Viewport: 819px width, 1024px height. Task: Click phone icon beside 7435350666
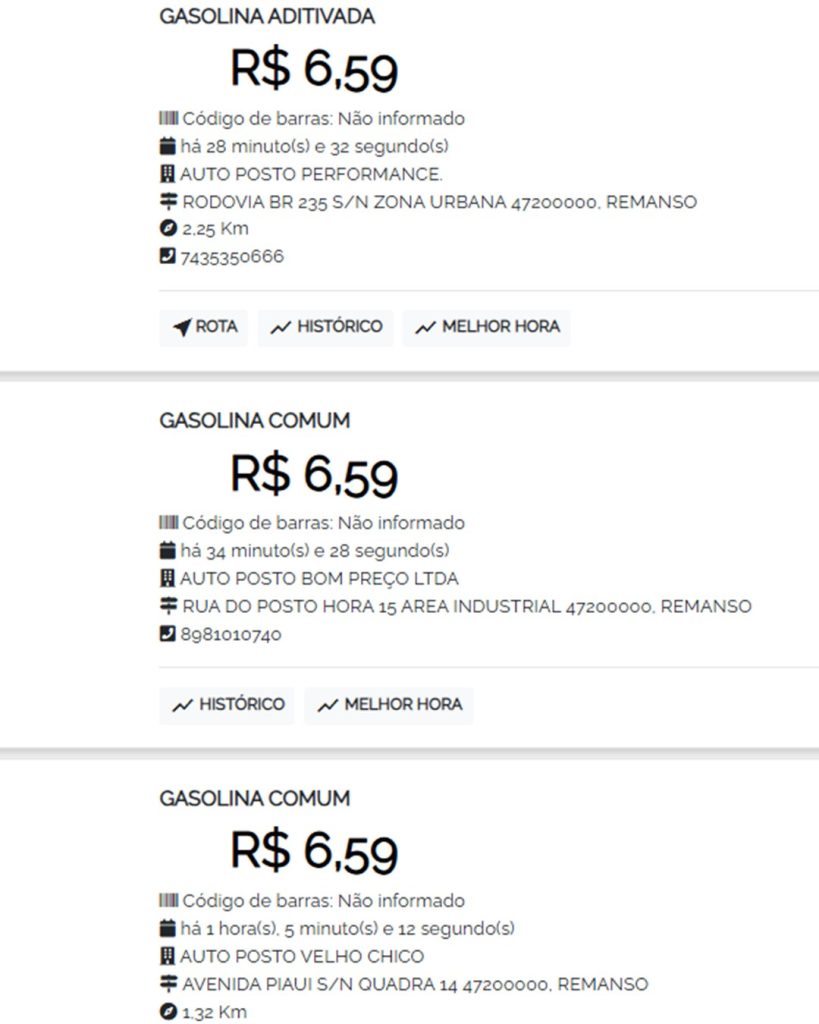coord(168,256)
